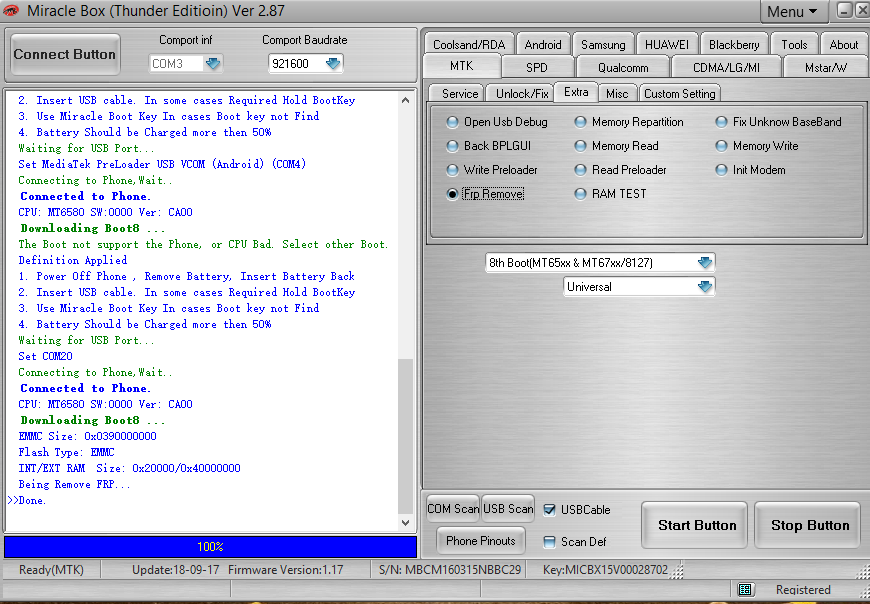The image size is (870, 604).
Task: Select the Frp Remove radio button
Action: [x=453, y=194]
